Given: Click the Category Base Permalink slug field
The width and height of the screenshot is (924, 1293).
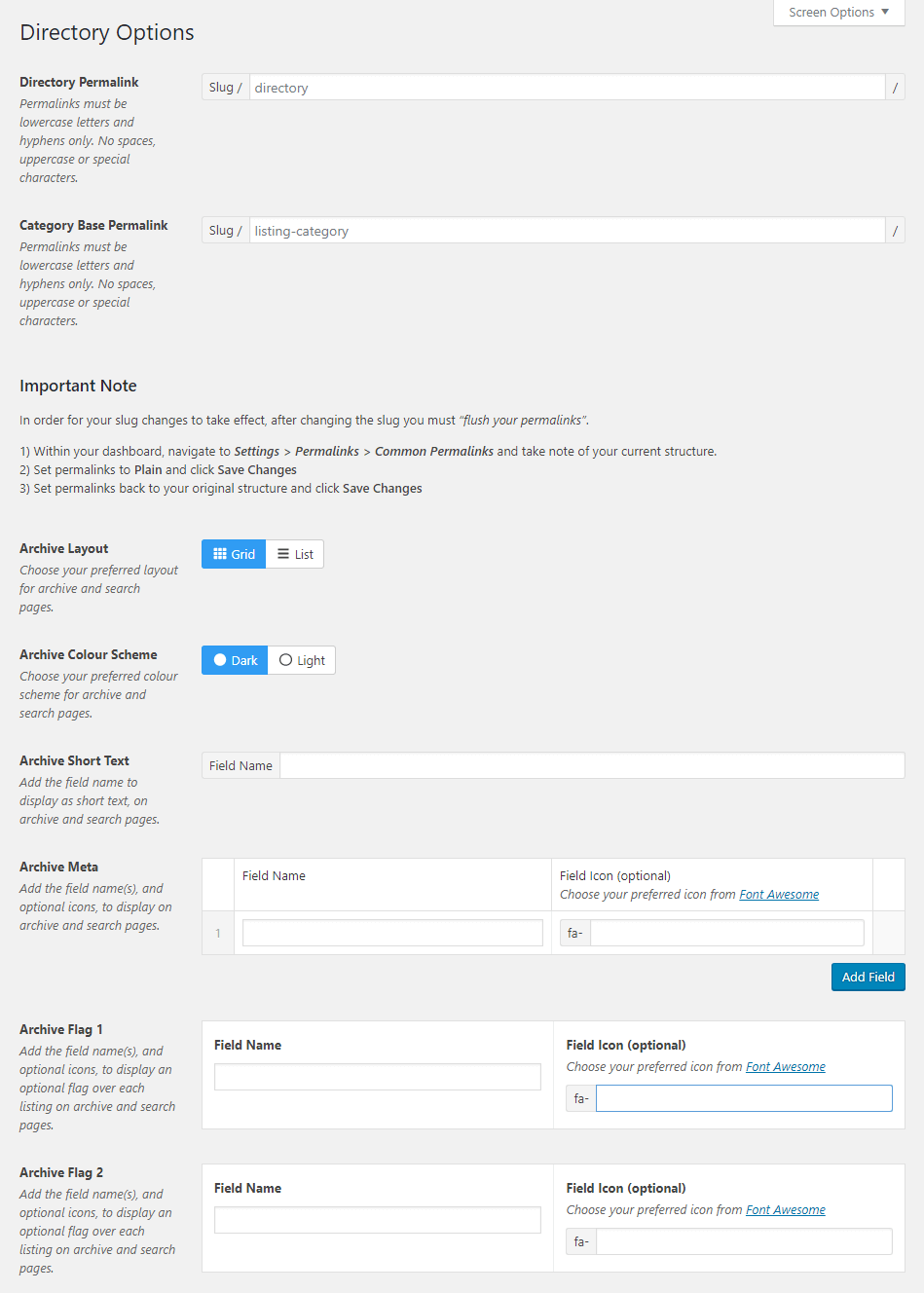Looking at the screenshot, I should (x=573, y=230).
